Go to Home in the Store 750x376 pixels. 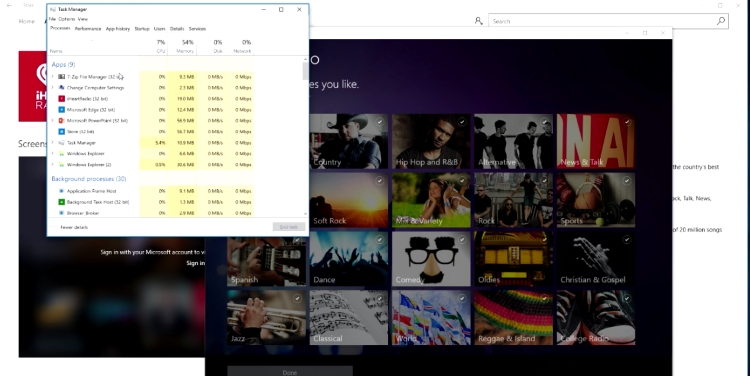click(x=27, y=21)
